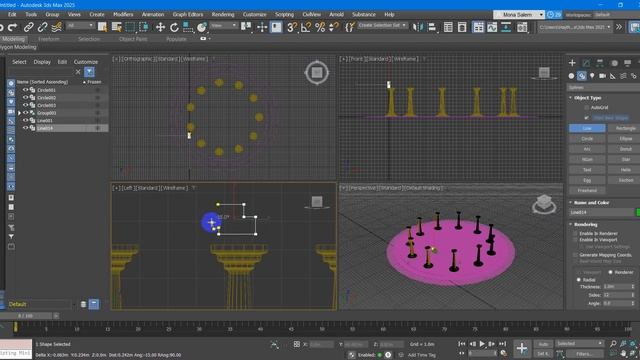Open the scene explorer Display menu
The height and width of the screenshot is (360, 640).
(x=42, y=62)
